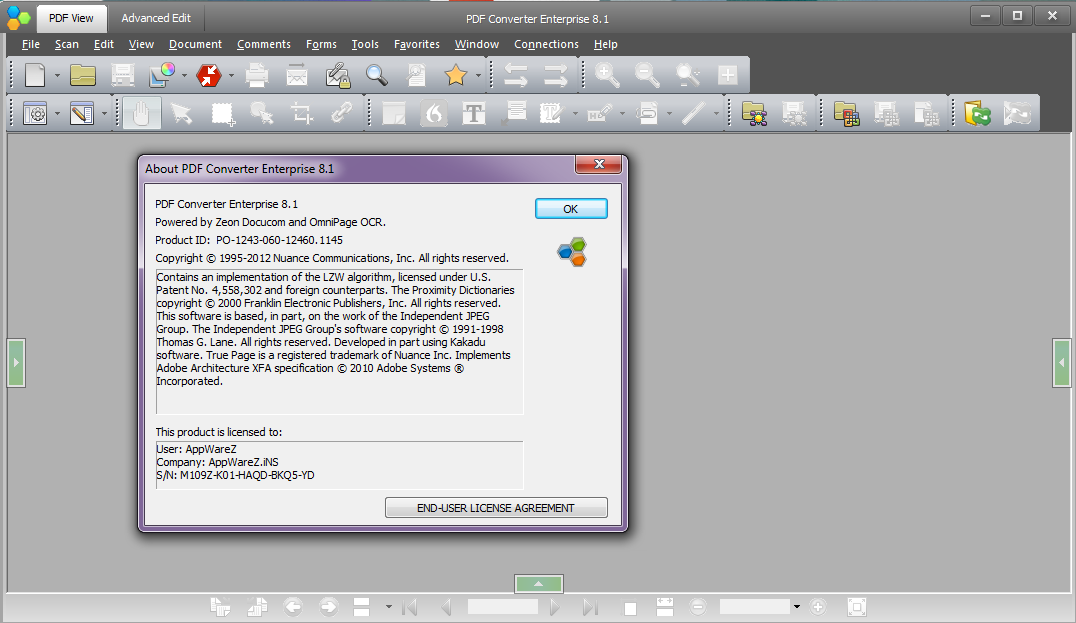
Task: Click the folder with colored Office squares icon
Action: [846, 113]
